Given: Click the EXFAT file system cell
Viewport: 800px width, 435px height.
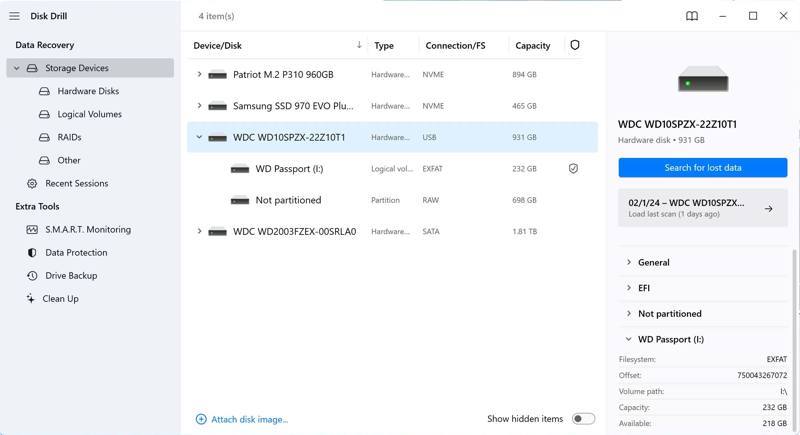Looking at the screenshot, I should tap(432, 169).
